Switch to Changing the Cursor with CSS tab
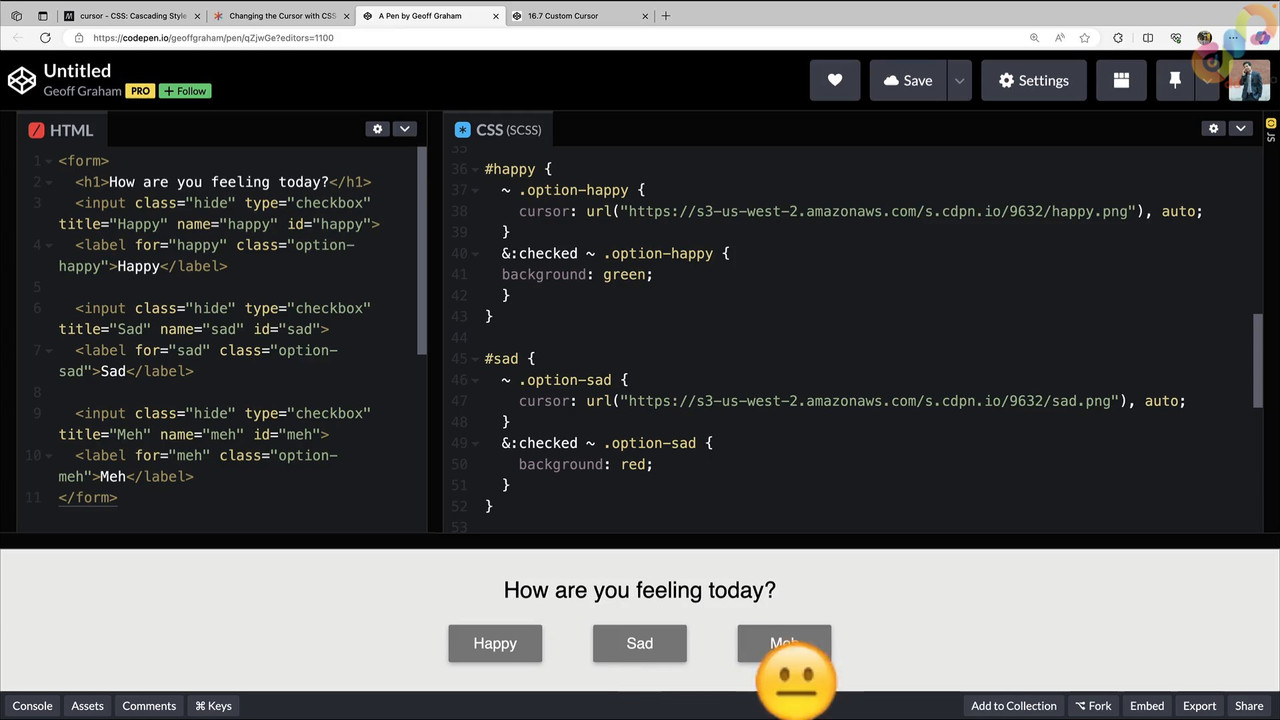Image resolution: width=1280 pixels, height=720 pixels. 281,16
